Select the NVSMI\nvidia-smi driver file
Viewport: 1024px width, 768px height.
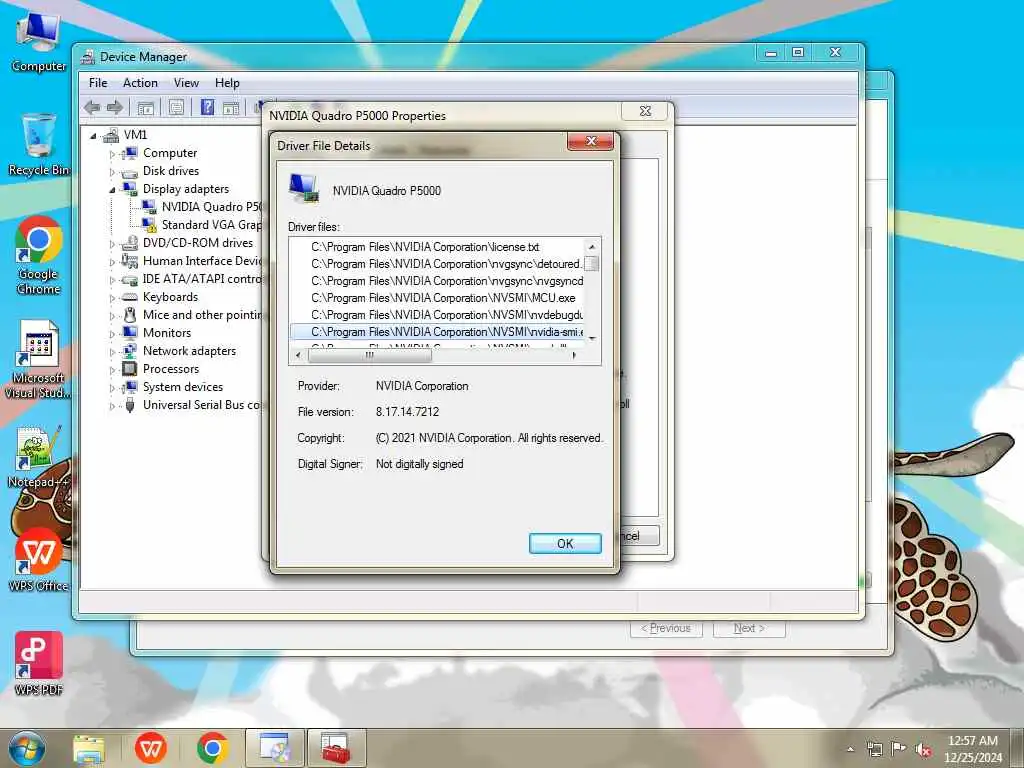tap(436, 332)
